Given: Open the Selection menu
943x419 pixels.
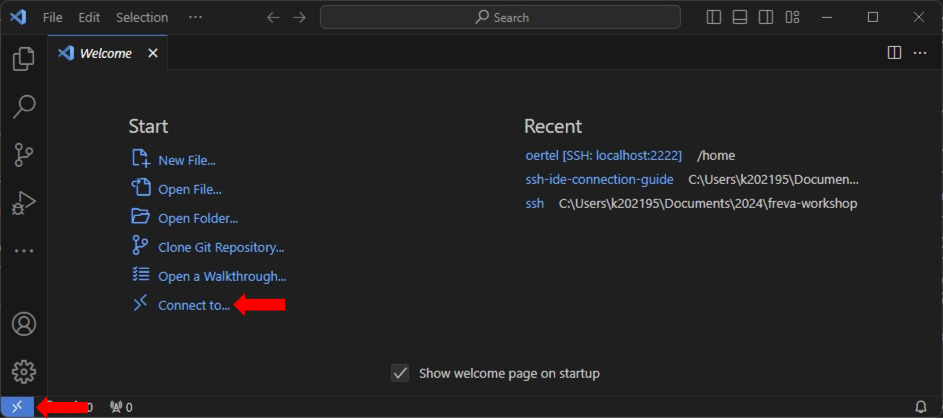Looking at the screenshot, I should click(142, 17).
